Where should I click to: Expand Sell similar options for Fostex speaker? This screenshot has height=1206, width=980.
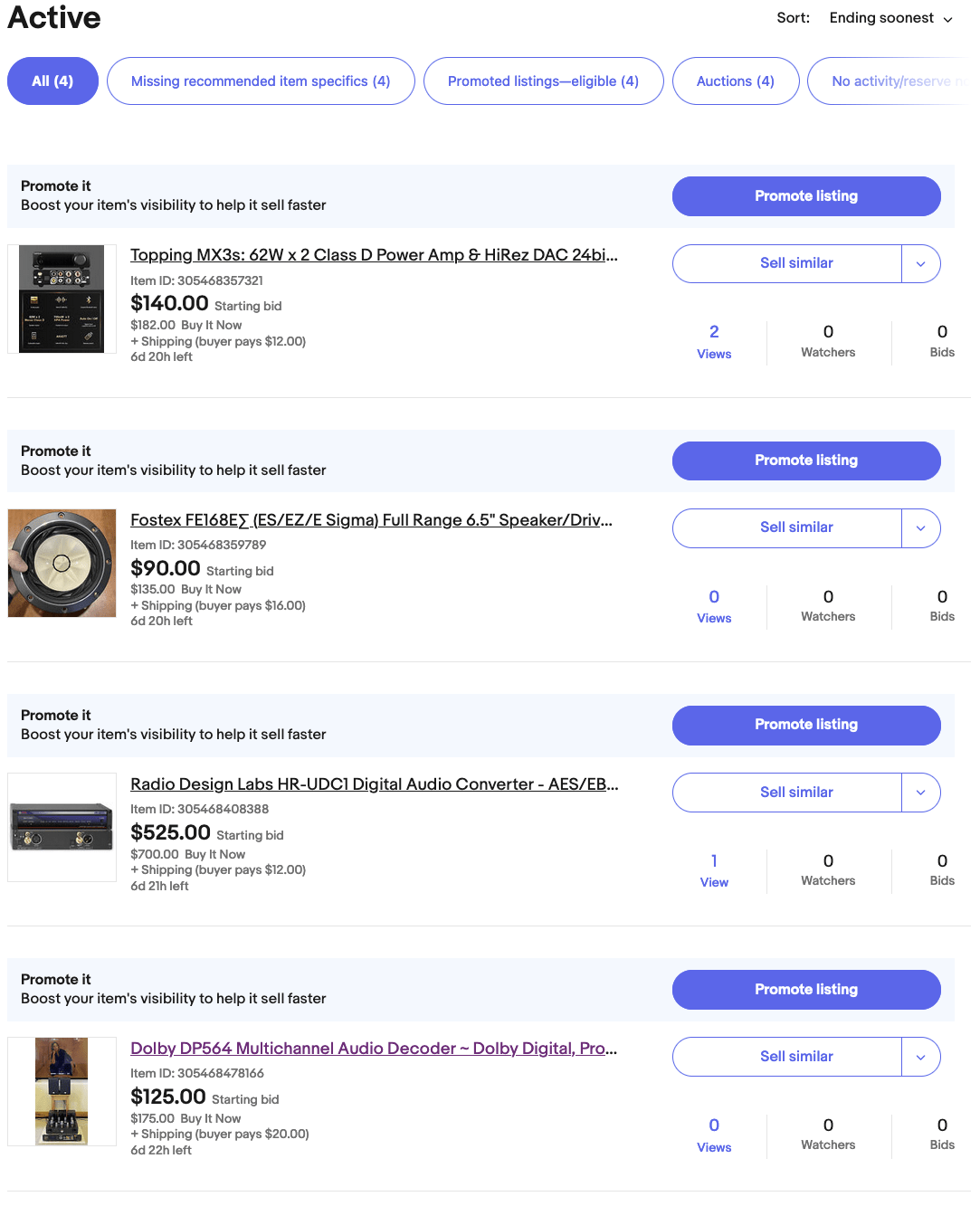[921, 528]
